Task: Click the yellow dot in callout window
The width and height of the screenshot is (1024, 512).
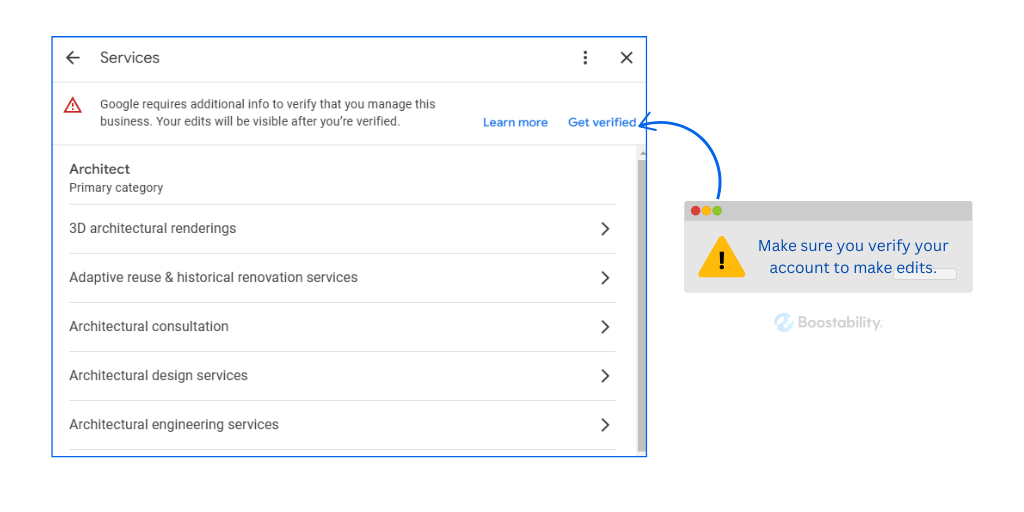Action: pyautogui.click(x=706, y=211)
